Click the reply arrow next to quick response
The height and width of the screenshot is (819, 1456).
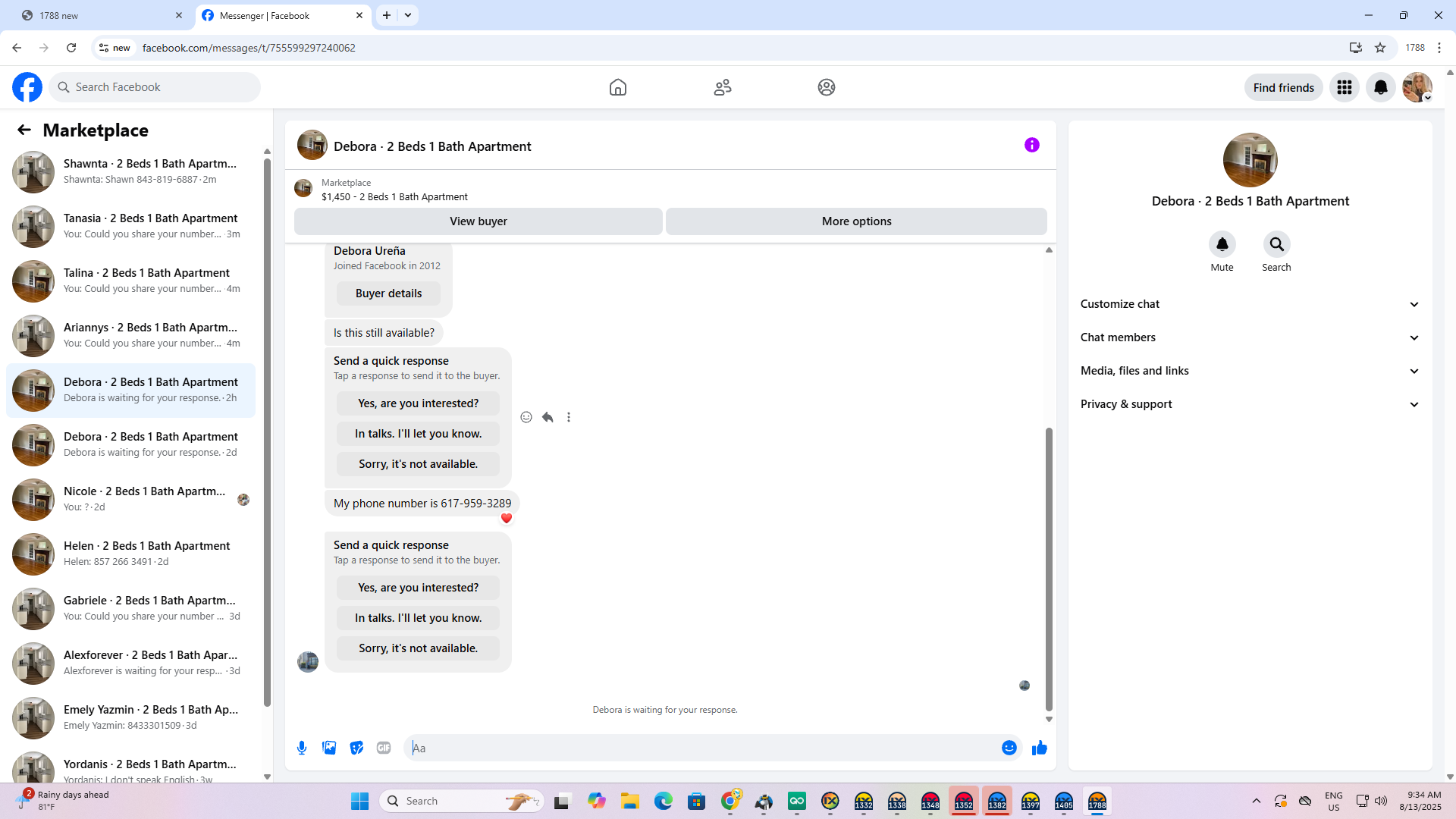[x=548, y=417]
